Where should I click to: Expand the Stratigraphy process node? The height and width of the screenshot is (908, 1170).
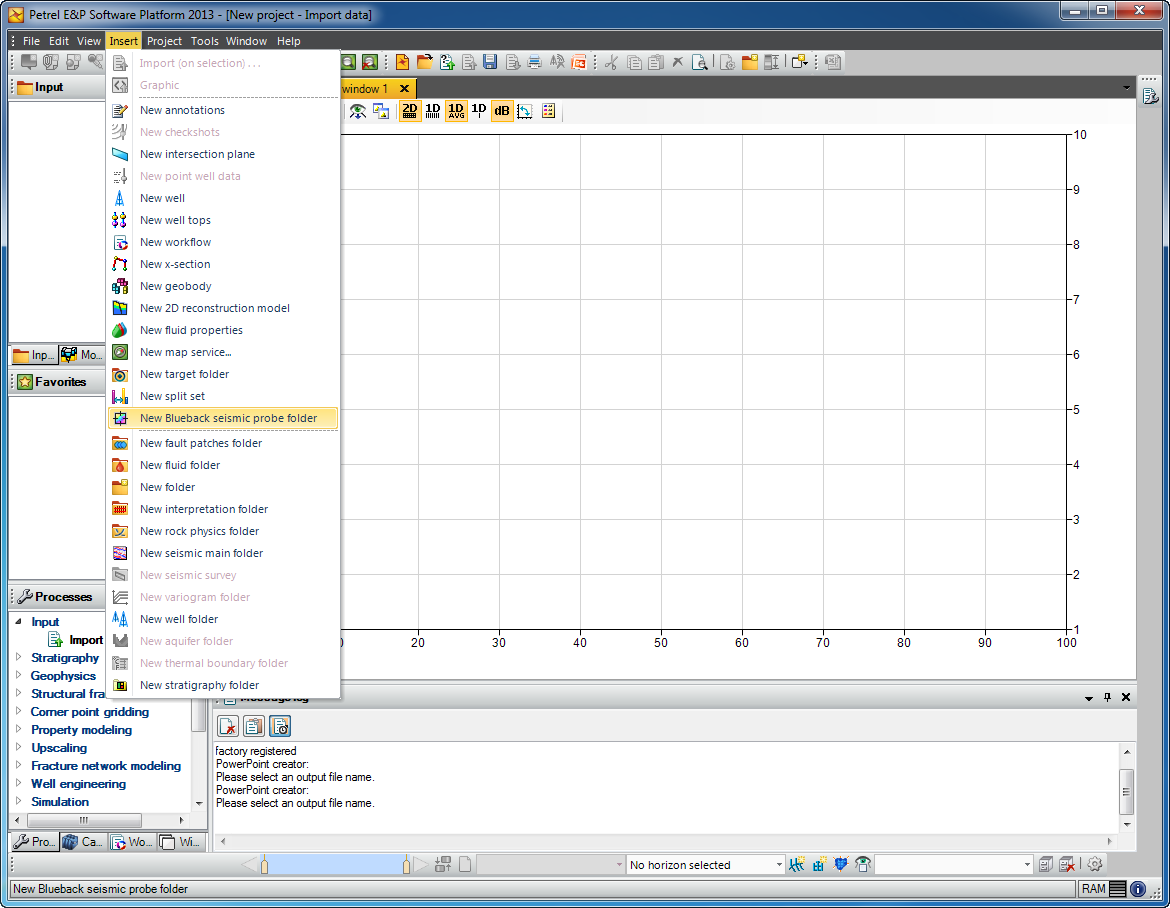19,657
